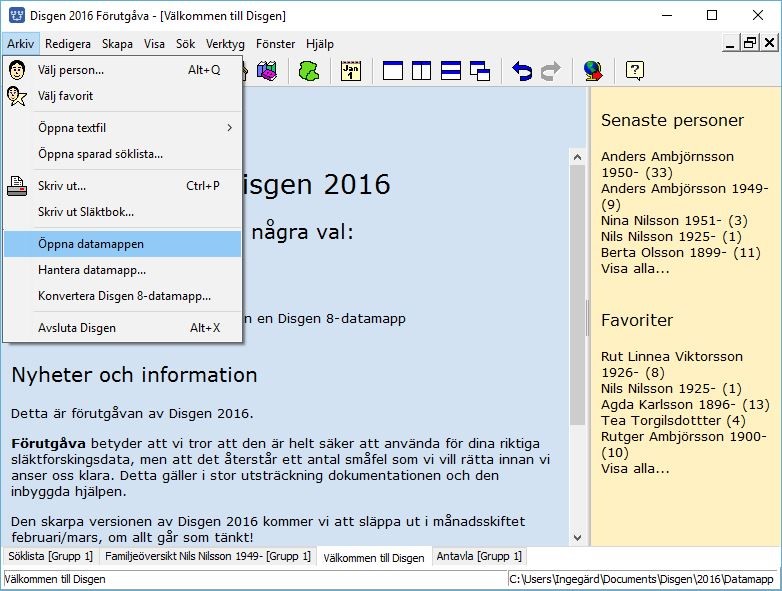Viewport: 782px width, 591px height.
Task: Close the inner document window
Action: pyautogui.click(x=770, y=43)
